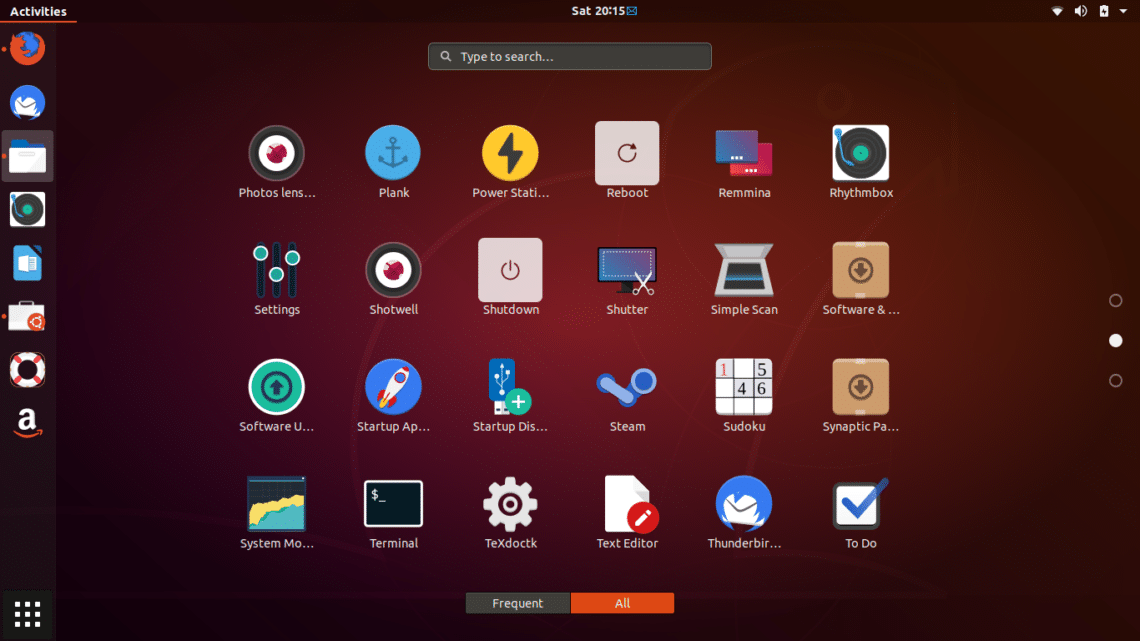Open Synaptic Package Manager
Viewport: 1140px width, 641px height.
pyautogui.click(x=860, y=387)
